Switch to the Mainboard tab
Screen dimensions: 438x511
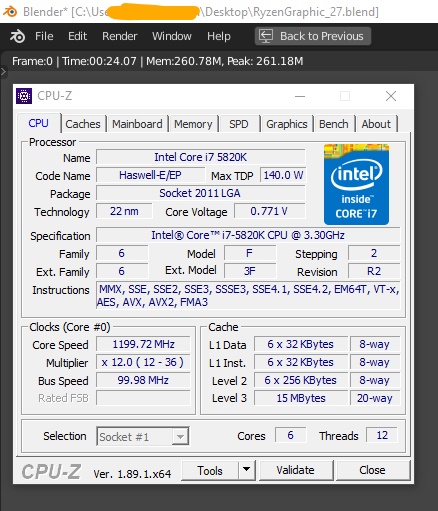tap(137, 124)
